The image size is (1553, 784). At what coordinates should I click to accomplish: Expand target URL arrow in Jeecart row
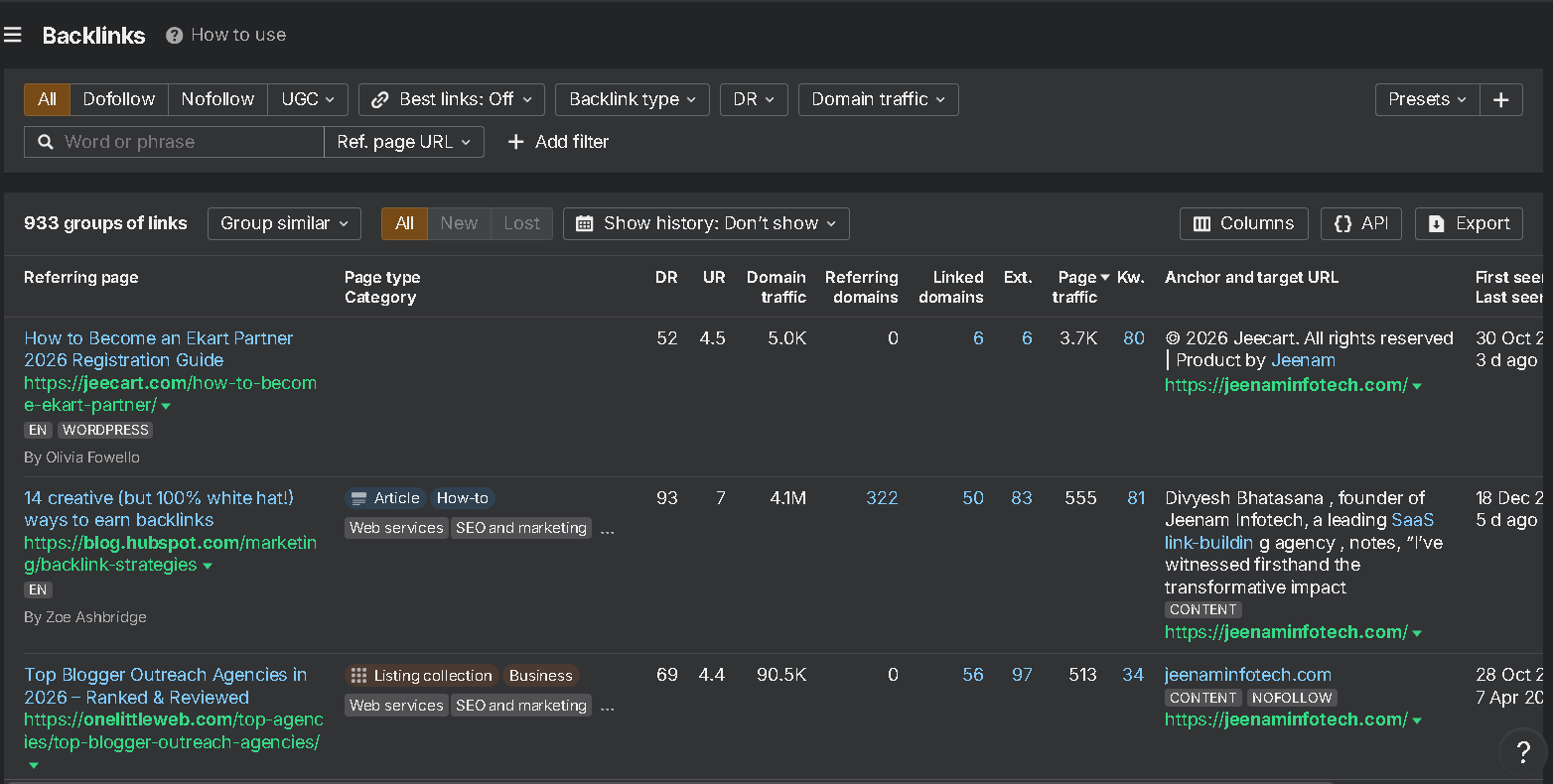(x=1417, y=386)
